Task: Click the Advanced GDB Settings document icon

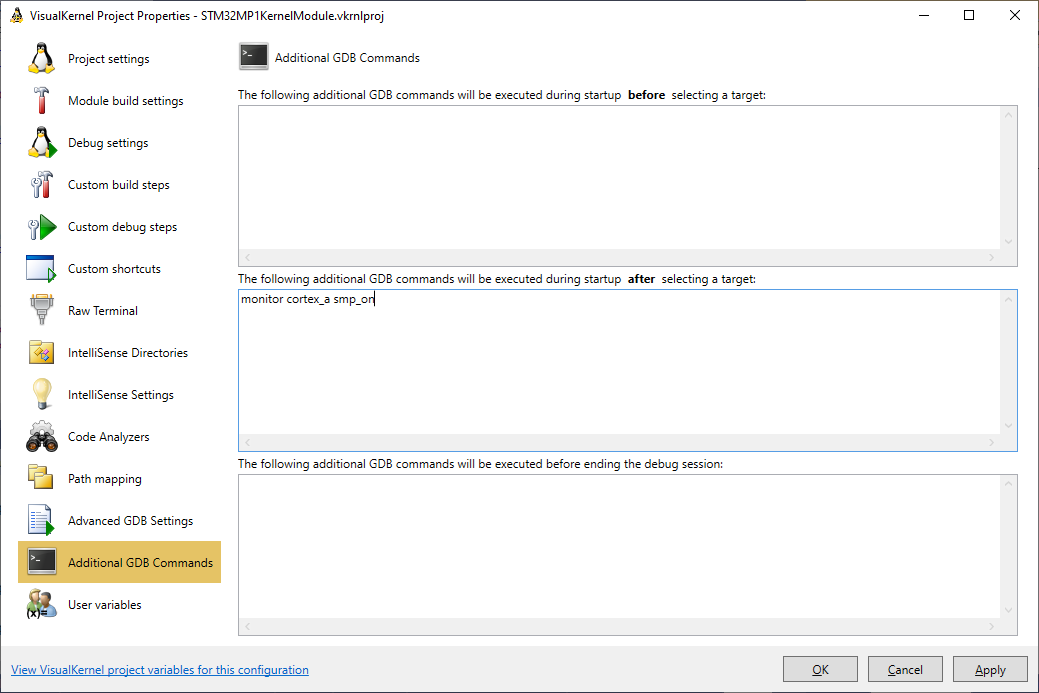Action: (x=40, y=521)
